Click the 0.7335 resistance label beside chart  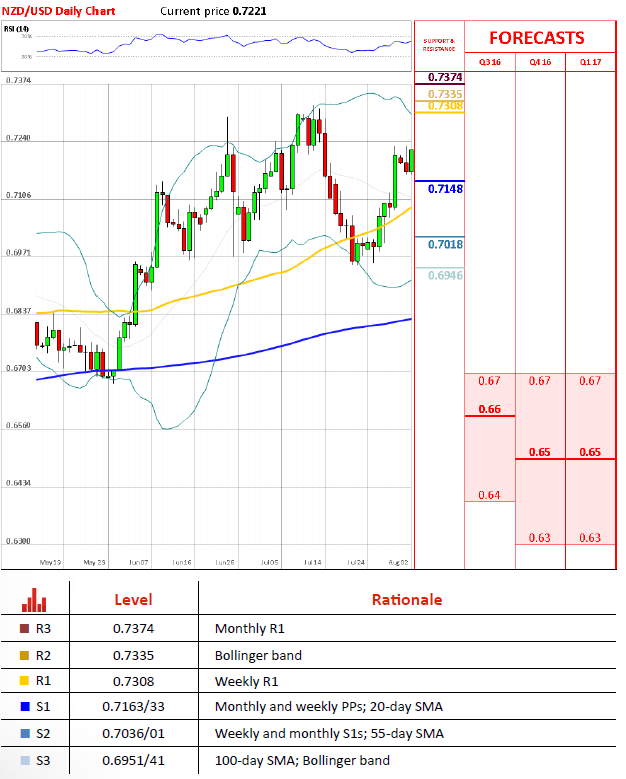click(445, 94)
